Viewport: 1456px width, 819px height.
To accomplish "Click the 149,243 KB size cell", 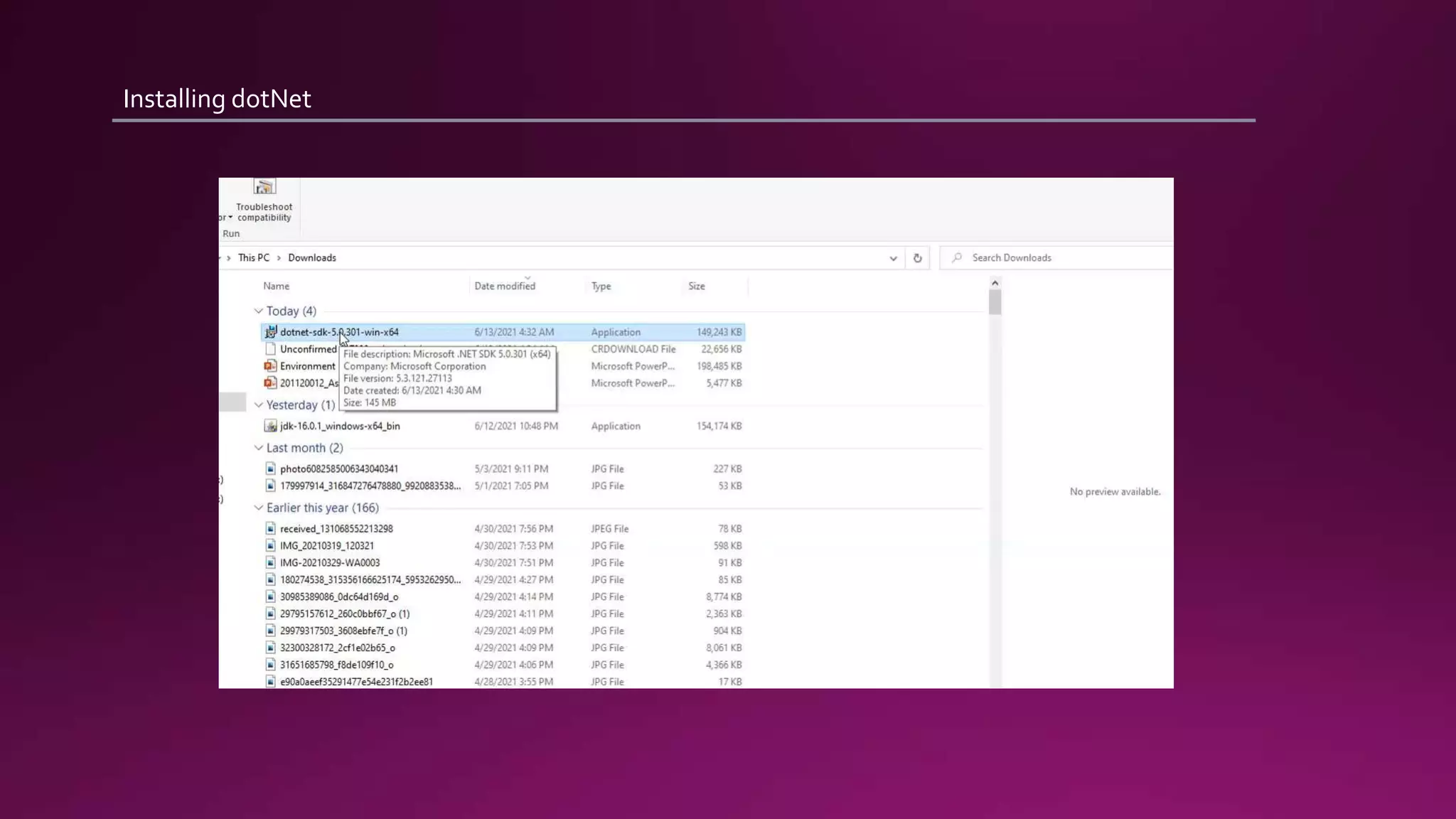I will pos(719,332).
